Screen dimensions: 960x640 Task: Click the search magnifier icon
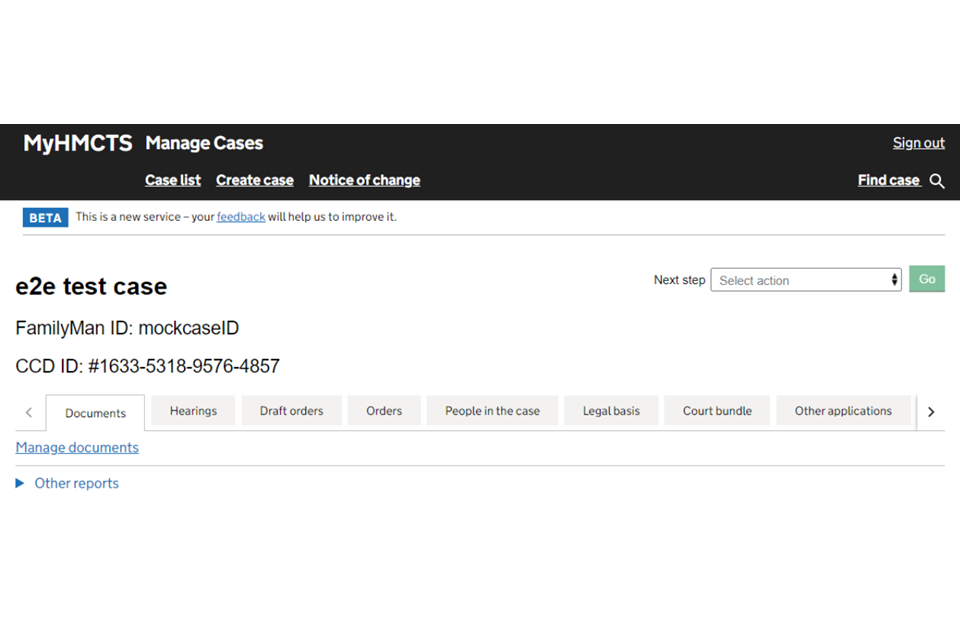937,181
